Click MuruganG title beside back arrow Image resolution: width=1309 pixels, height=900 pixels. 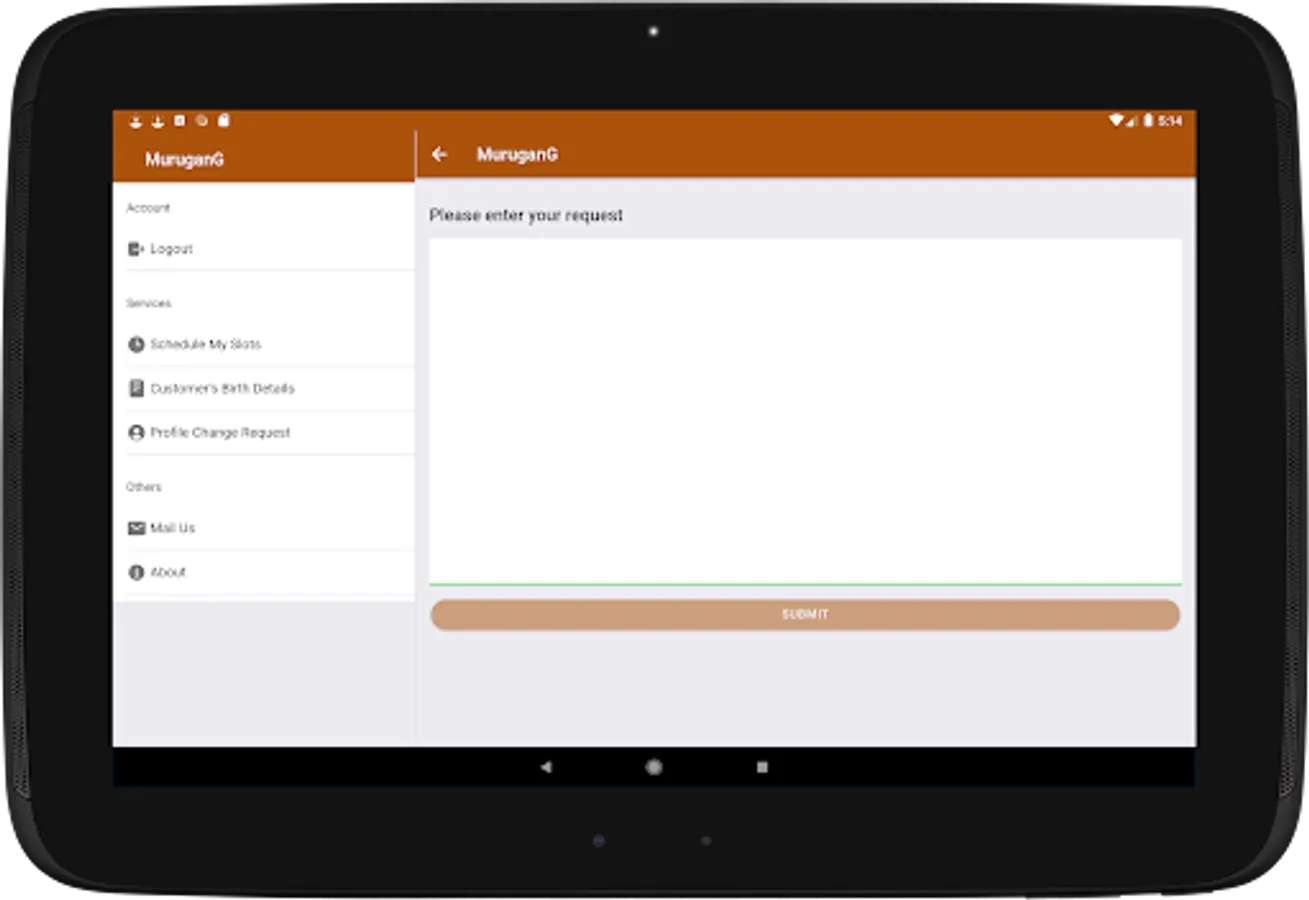click(x=517, y=154)
